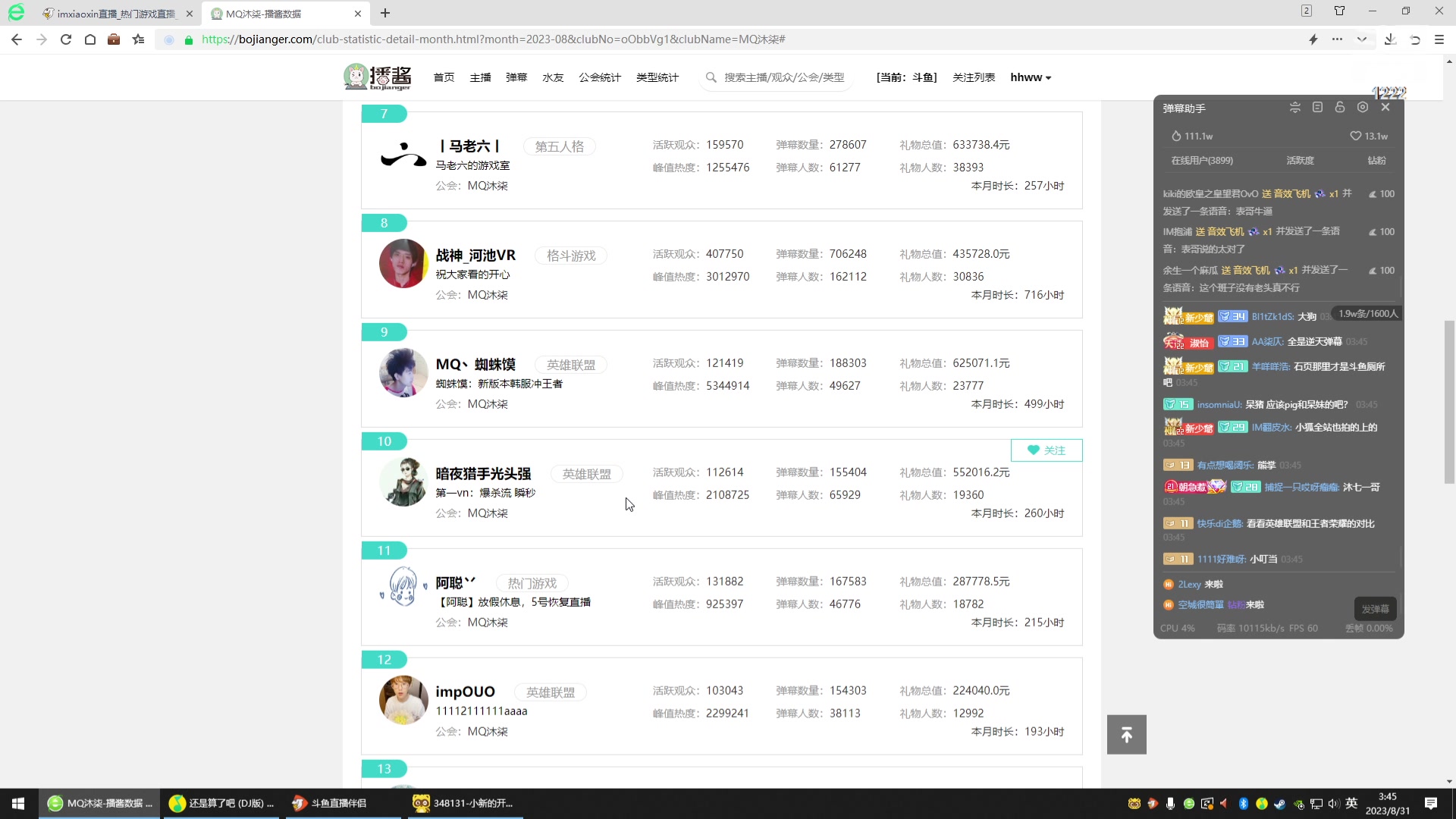
Task: Toggle 关注 follow button with heart
Action: pyautogui.click(x=1046, y=450)
